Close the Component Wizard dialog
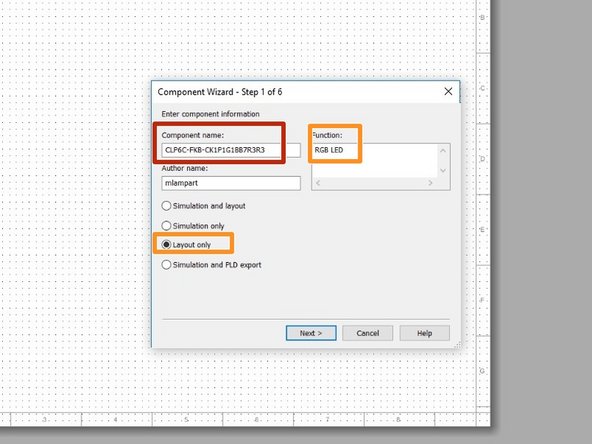This screenshot has width=592, height=444. click(x=448, y=91)
